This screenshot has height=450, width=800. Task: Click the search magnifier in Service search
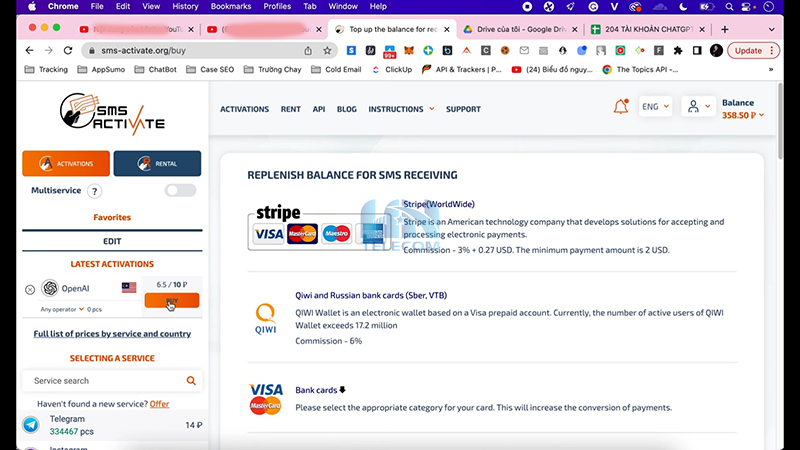point(191,381)
